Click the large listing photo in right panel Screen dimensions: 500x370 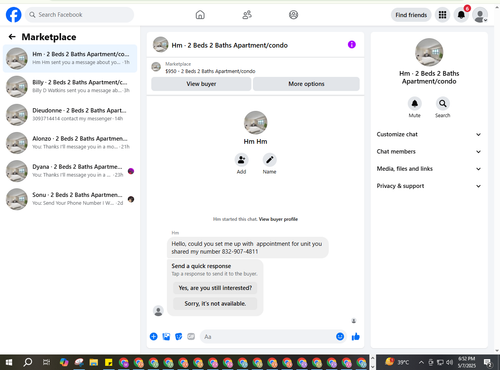[x=429, y=52]
